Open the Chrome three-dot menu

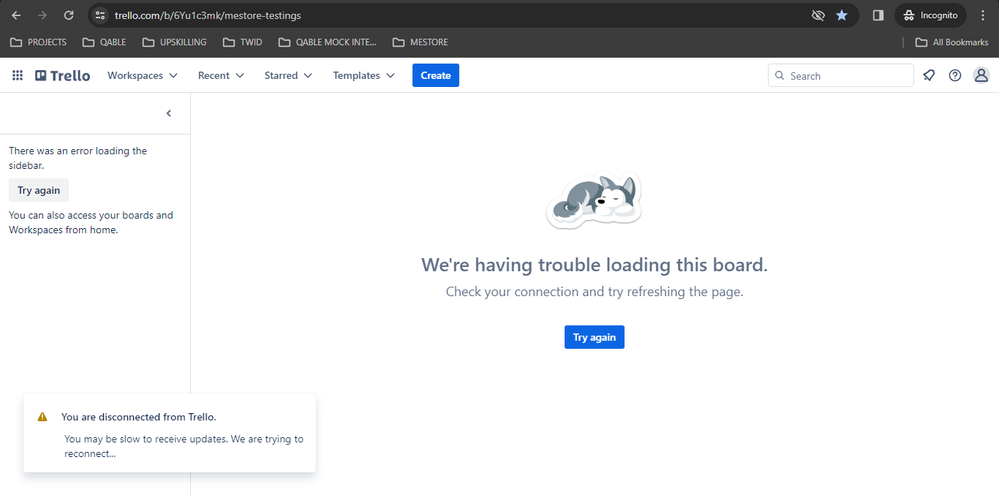click(982, 15)
